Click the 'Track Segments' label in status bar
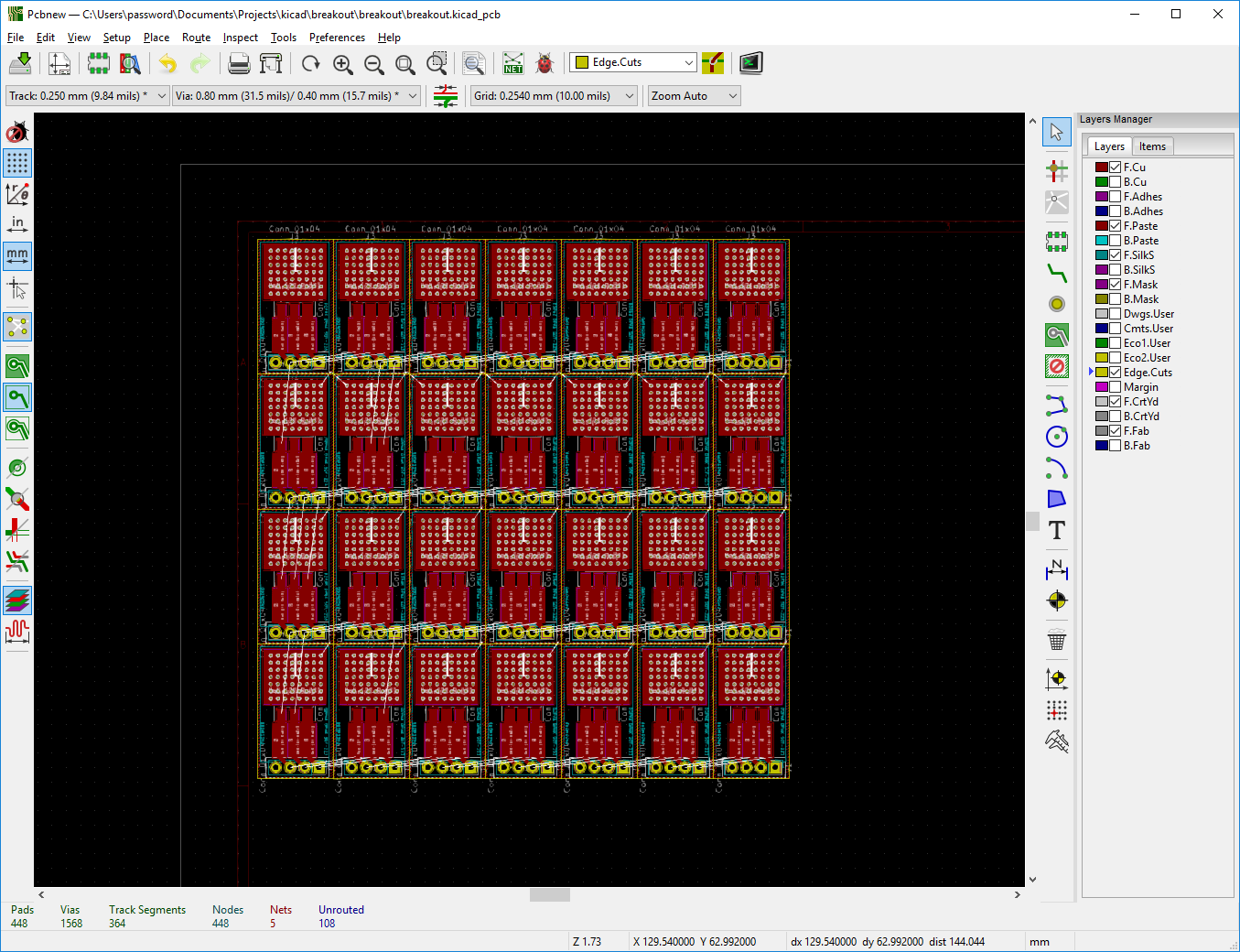1240x952 pixels. (x=147, y=910)
